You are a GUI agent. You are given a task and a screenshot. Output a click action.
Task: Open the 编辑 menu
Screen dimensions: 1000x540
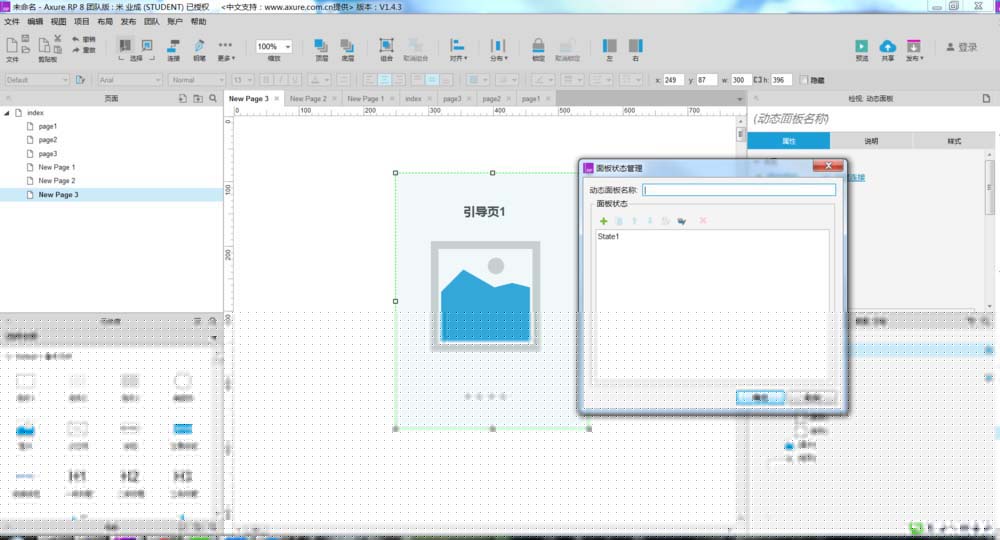[35, 22]
